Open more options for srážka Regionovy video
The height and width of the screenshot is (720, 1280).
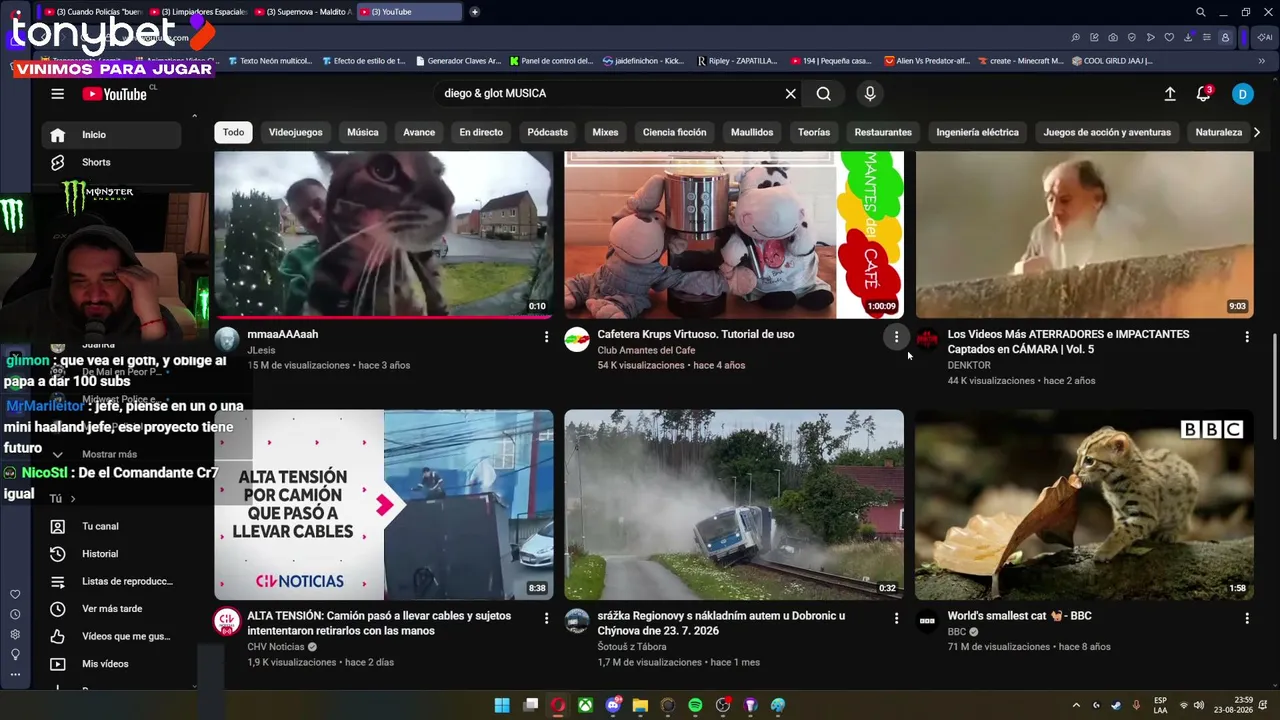click(896, 619)
